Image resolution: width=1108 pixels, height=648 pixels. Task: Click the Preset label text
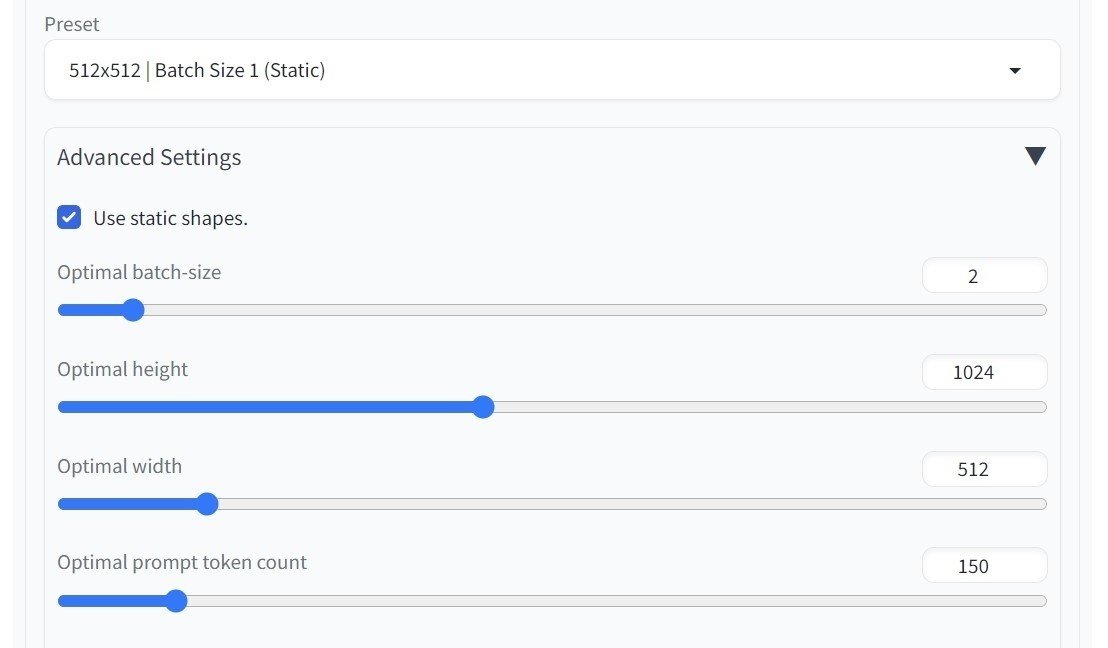pos(72,24)
